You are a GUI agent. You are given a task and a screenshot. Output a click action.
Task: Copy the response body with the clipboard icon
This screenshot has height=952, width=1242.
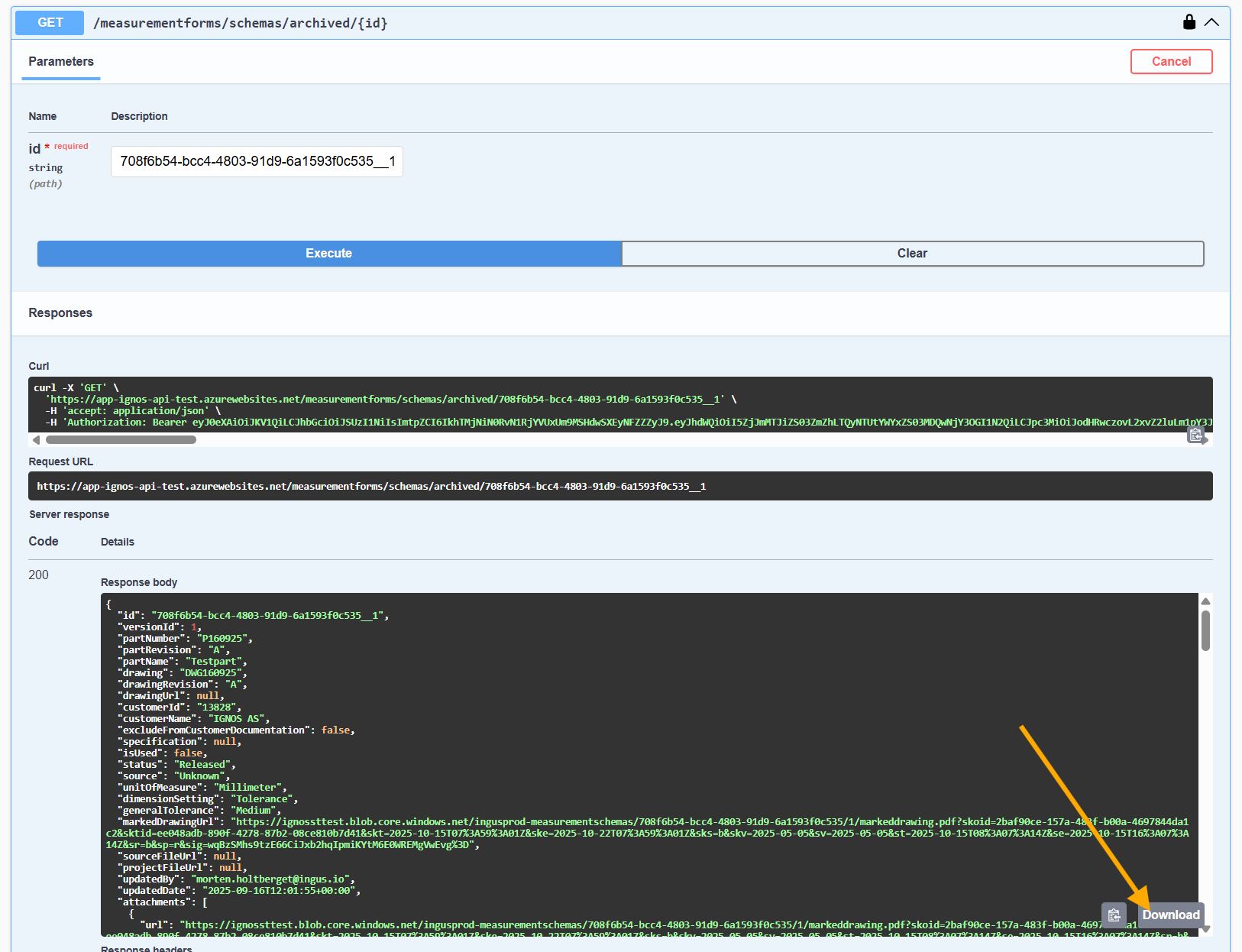click(x=1113, y=915)
